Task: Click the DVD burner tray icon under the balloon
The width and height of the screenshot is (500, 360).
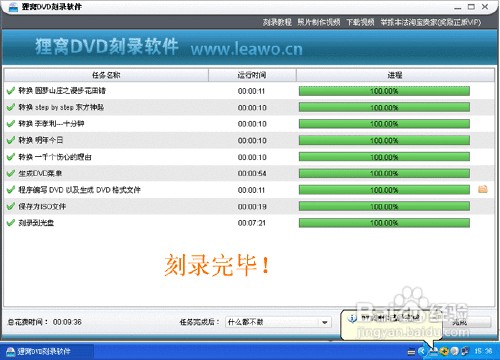Action: coord(434,351)
